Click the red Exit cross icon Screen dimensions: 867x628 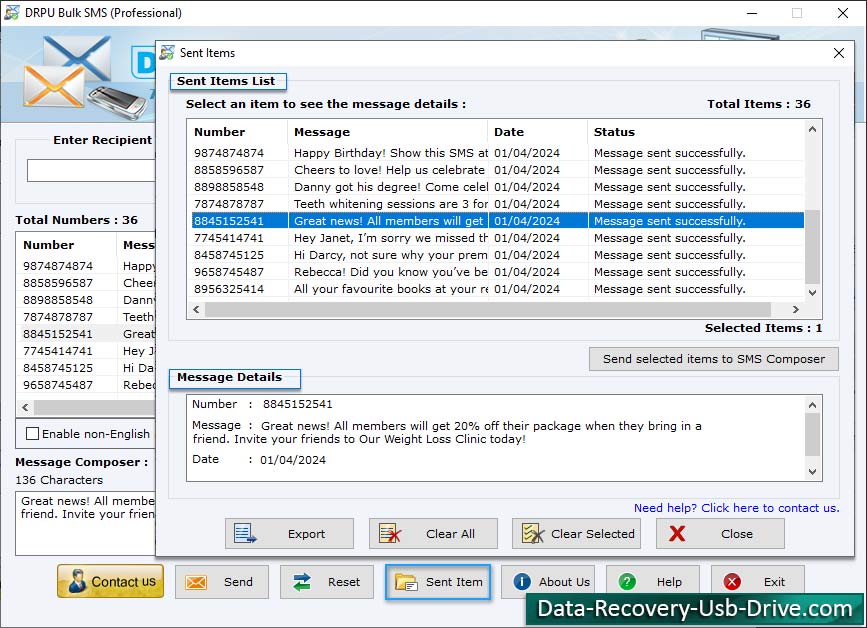732,582
